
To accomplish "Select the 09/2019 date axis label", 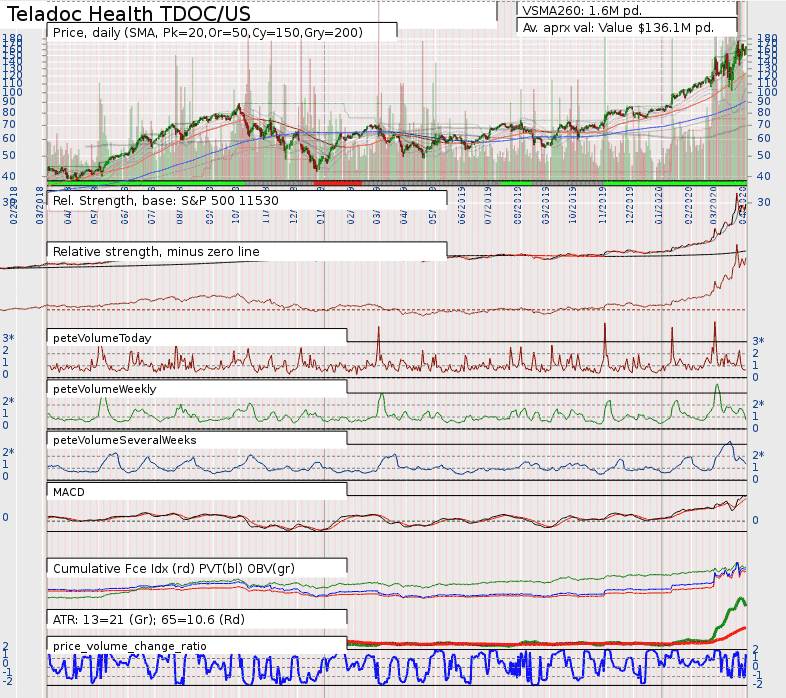I will tap(546, 205).
